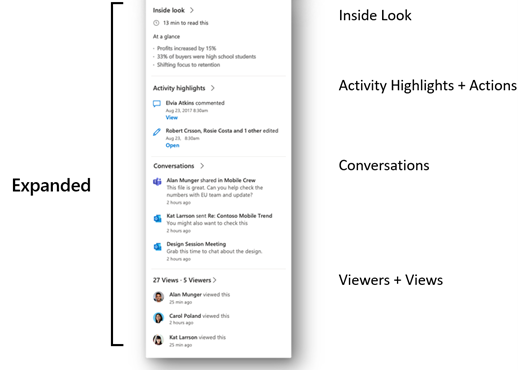Select 'Profits increased by 15%' bullet
This screenshot has height=370, width=520.
186,48
